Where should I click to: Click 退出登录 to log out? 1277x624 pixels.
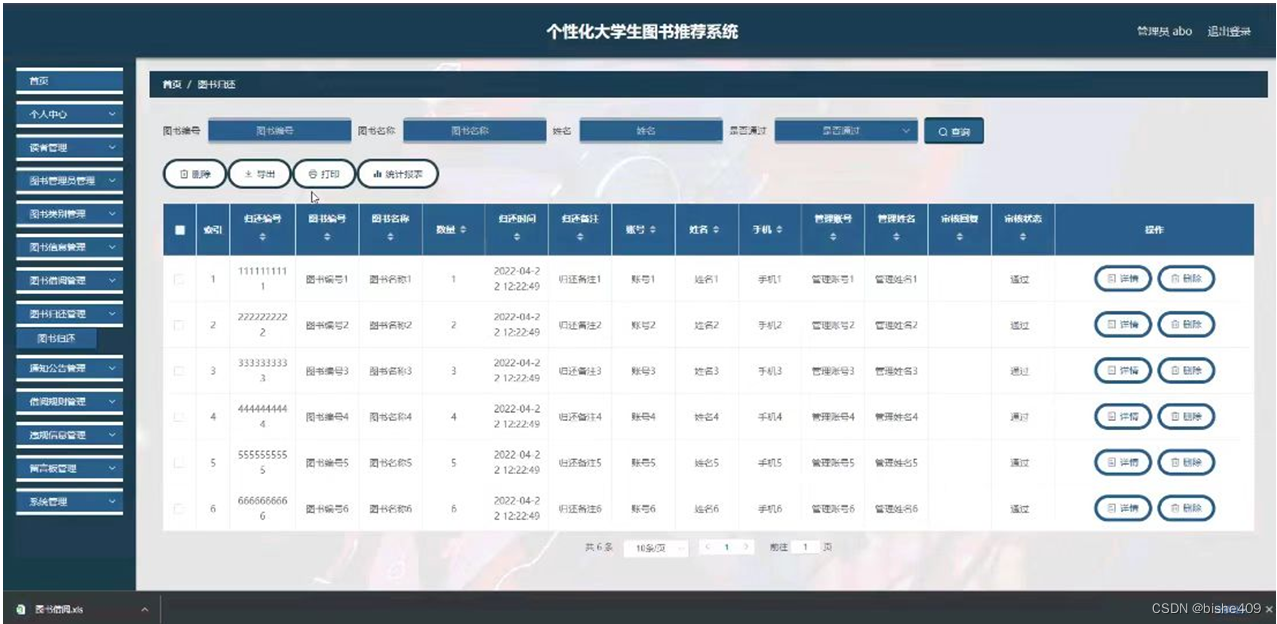point(1229,31)
